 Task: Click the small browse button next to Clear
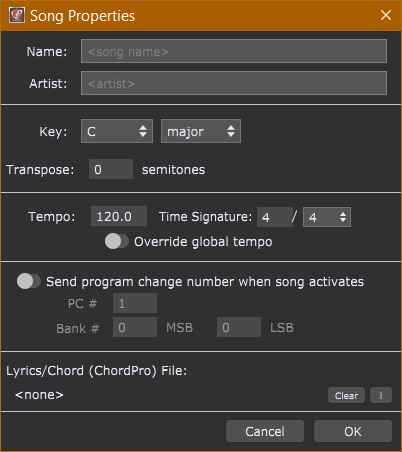381,395
